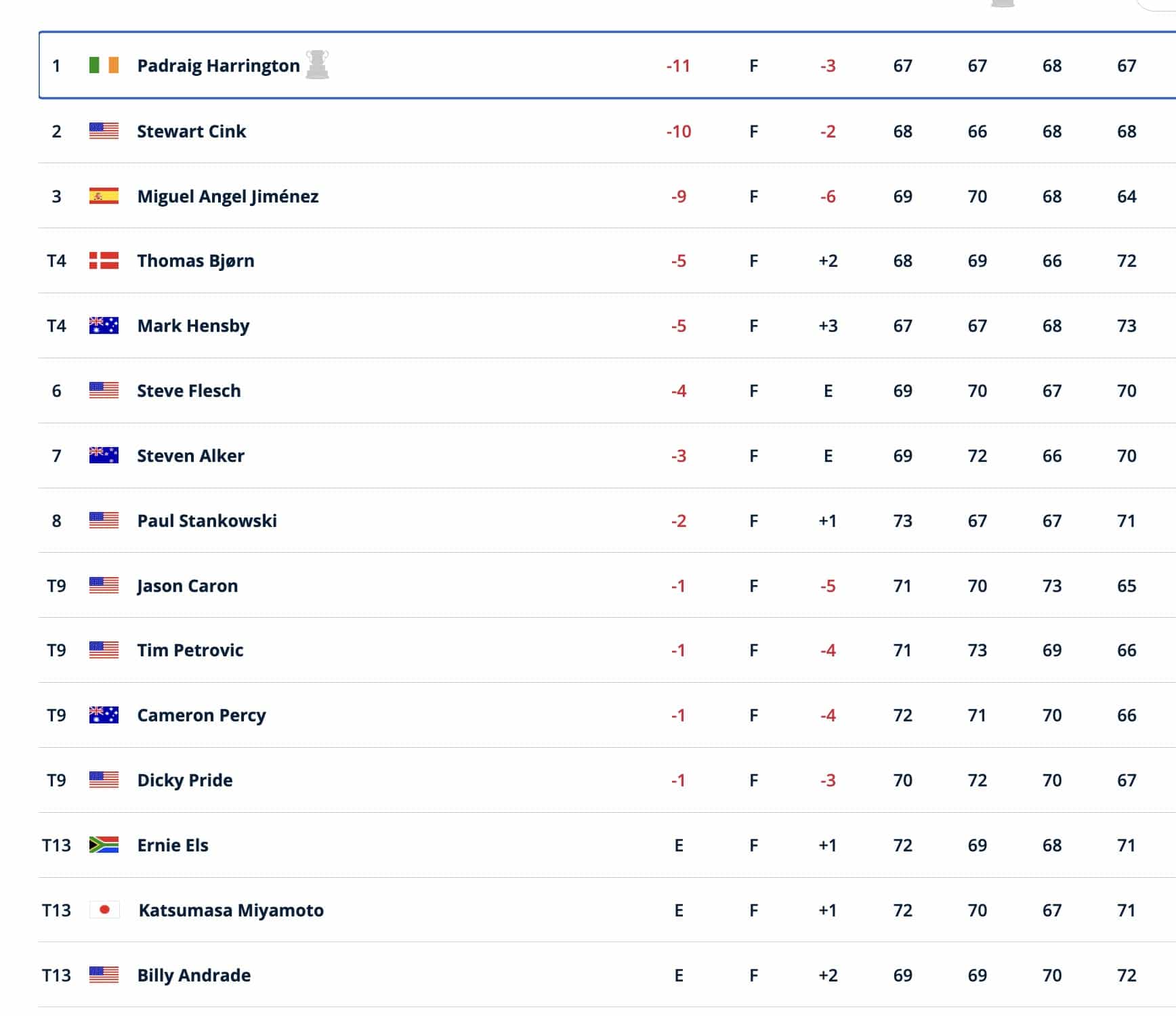Viewport: 1176px width, 1016px height.
Task: Open Stewart Cink's player name link
Action: point(192,131)
